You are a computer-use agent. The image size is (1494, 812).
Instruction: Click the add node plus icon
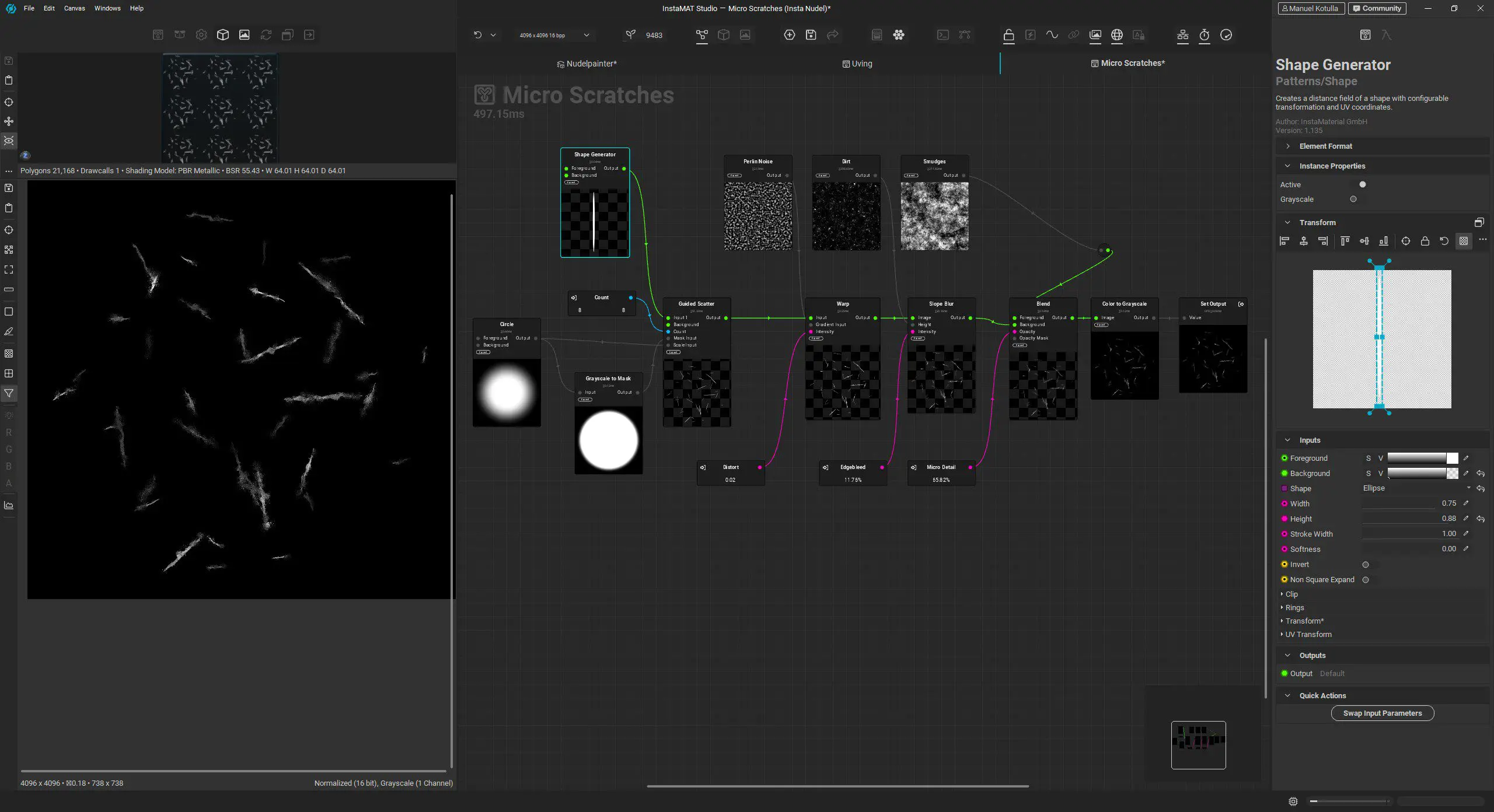(789, 35)
